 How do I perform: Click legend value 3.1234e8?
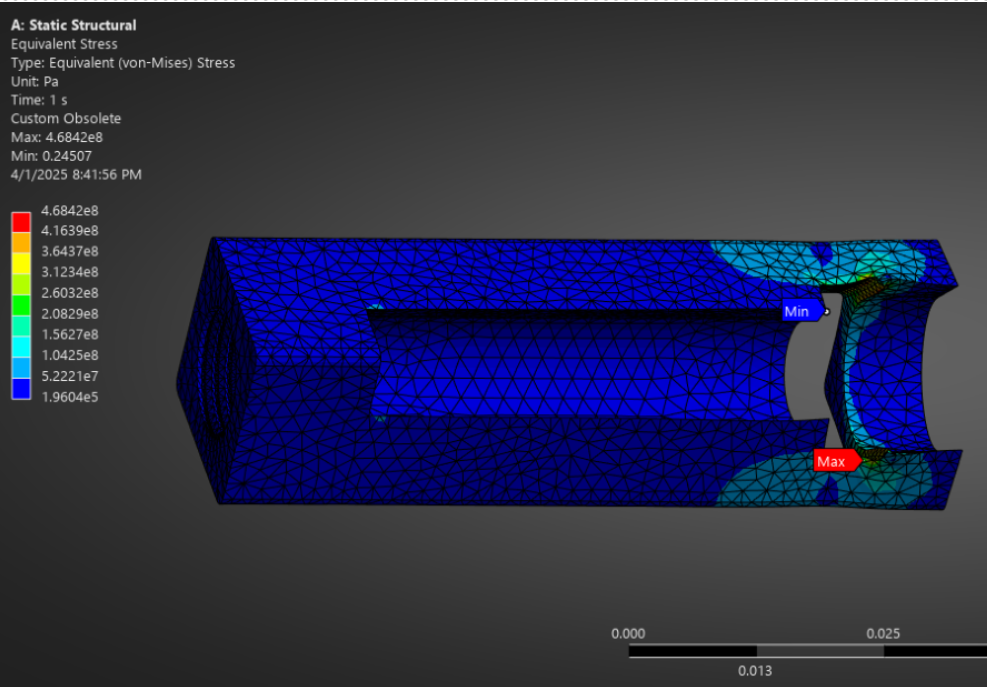click(x=70, y=272)
